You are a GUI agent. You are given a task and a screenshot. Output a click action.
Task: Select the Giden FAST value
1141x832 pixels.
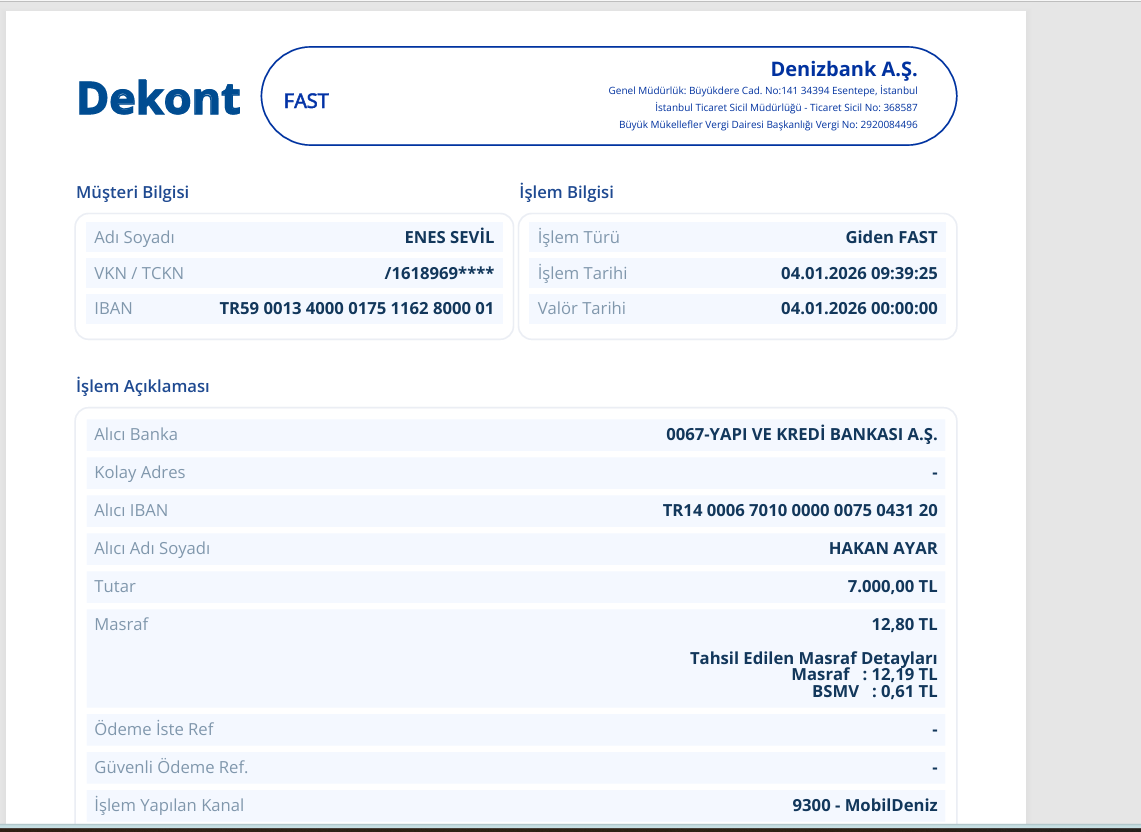pyautogui.click(x=891, y=237)
